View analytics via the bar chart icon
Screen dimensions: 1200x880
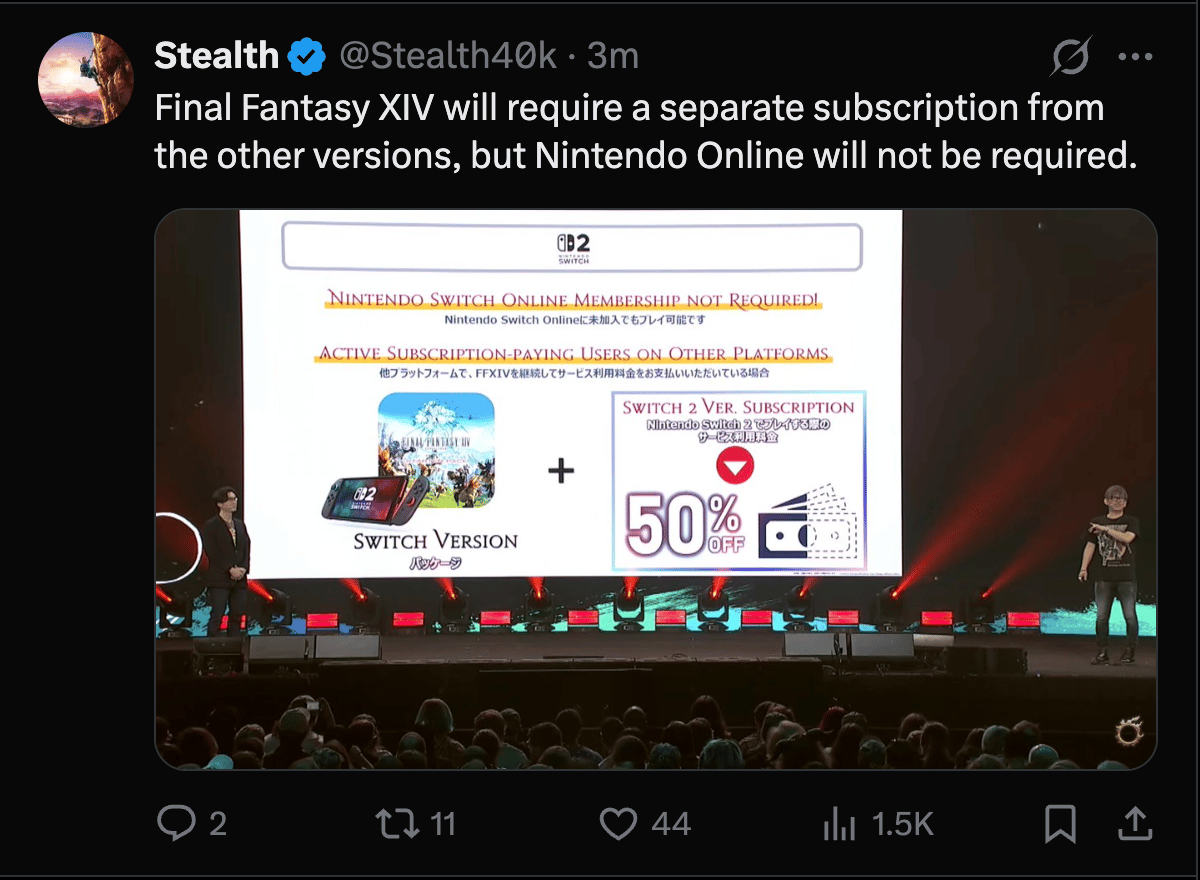837,824
